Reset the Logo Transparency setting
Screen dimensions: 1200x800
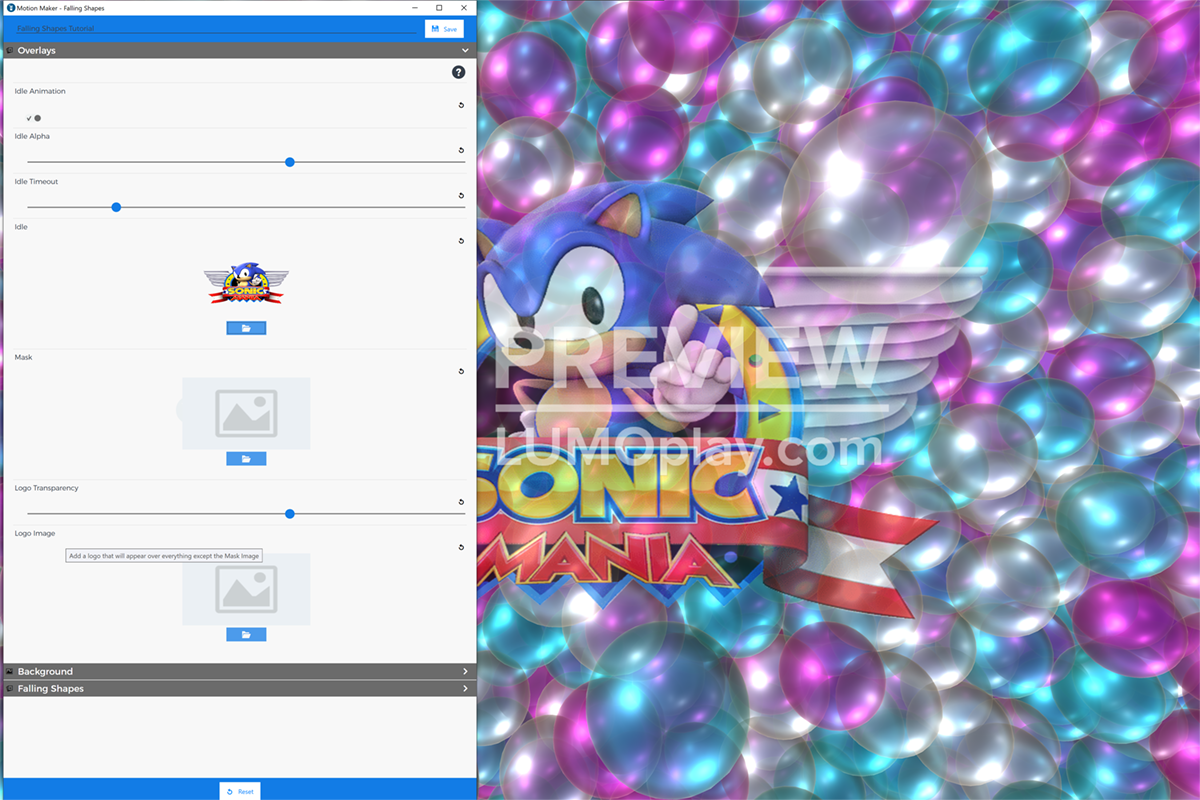click(x=461, y=502)
